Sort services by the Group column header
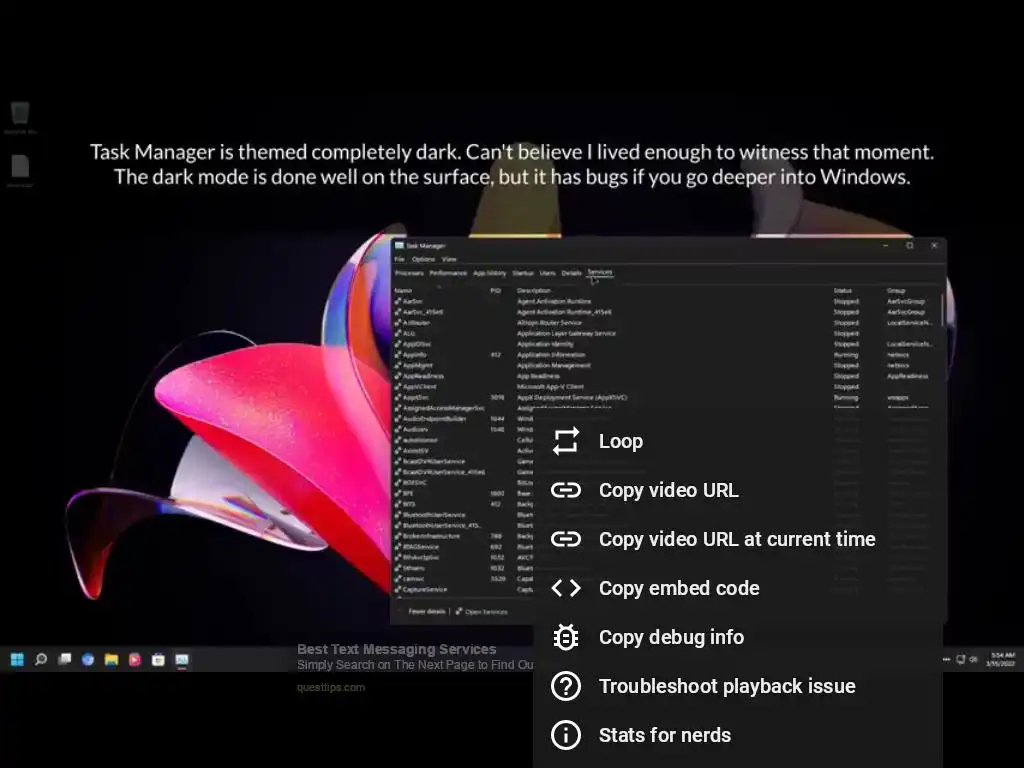The image size is (1024, 768). (x=896, y=291)
